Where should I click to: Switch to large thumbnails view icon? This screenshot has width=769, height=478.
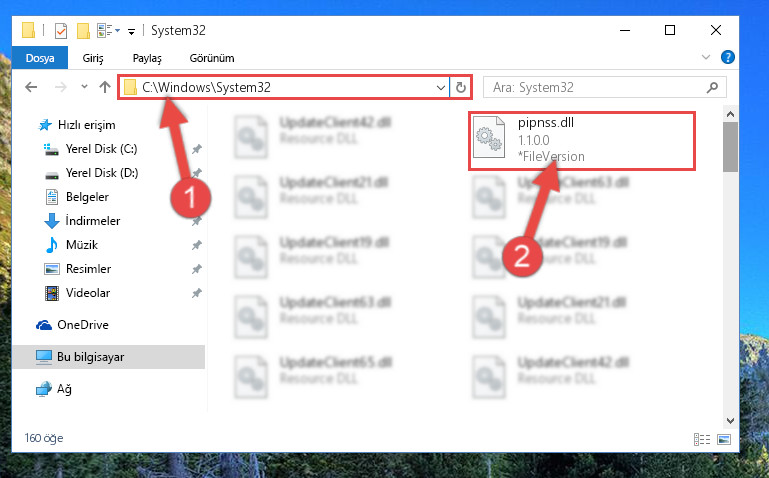click(724, 439)
